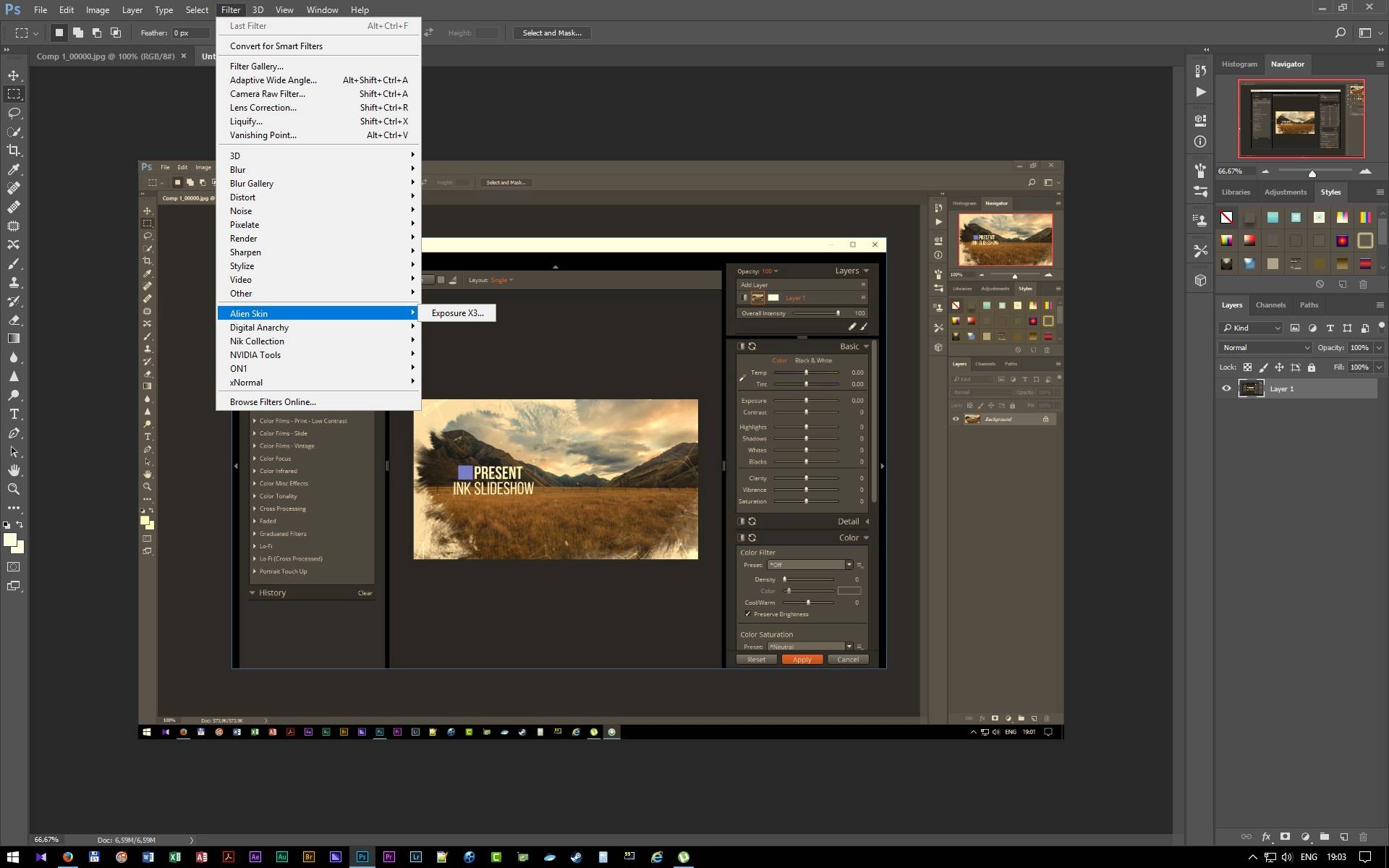Add layer style fx icon
Image resolution: width=1389 pixels, height=868 pixels.
coord(1266,837)
